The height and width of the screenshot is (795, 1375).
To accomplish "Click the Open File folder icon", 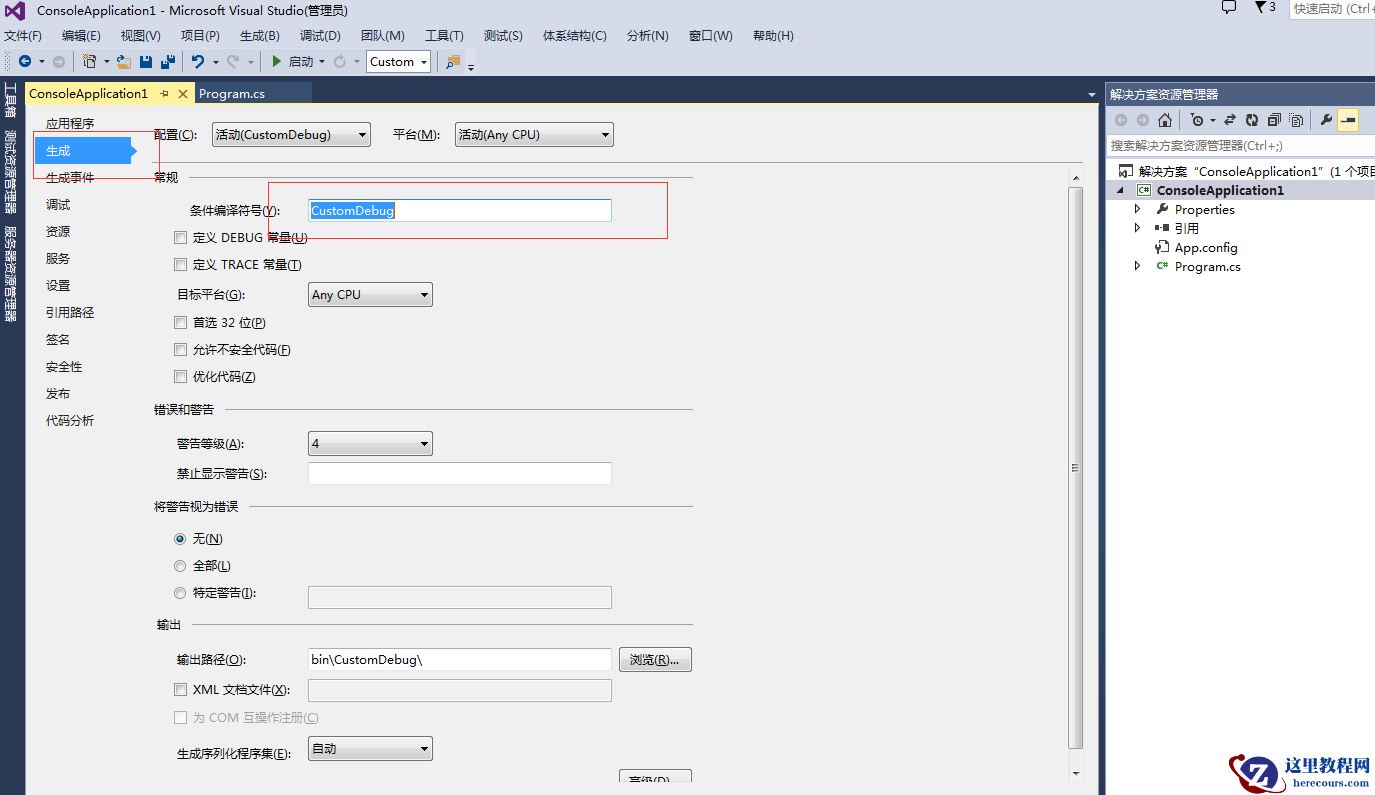I will click(124, 62).
